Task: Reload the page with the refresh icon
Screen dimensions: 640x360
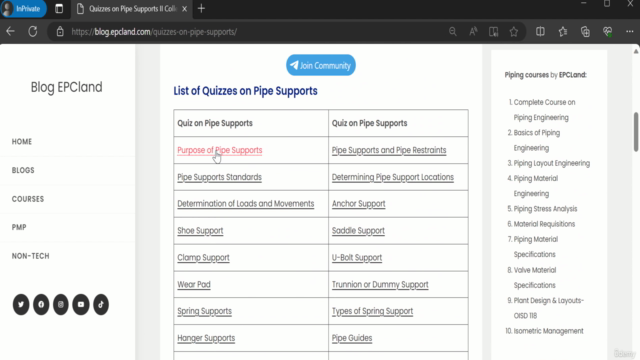Action: pos(33,31)
